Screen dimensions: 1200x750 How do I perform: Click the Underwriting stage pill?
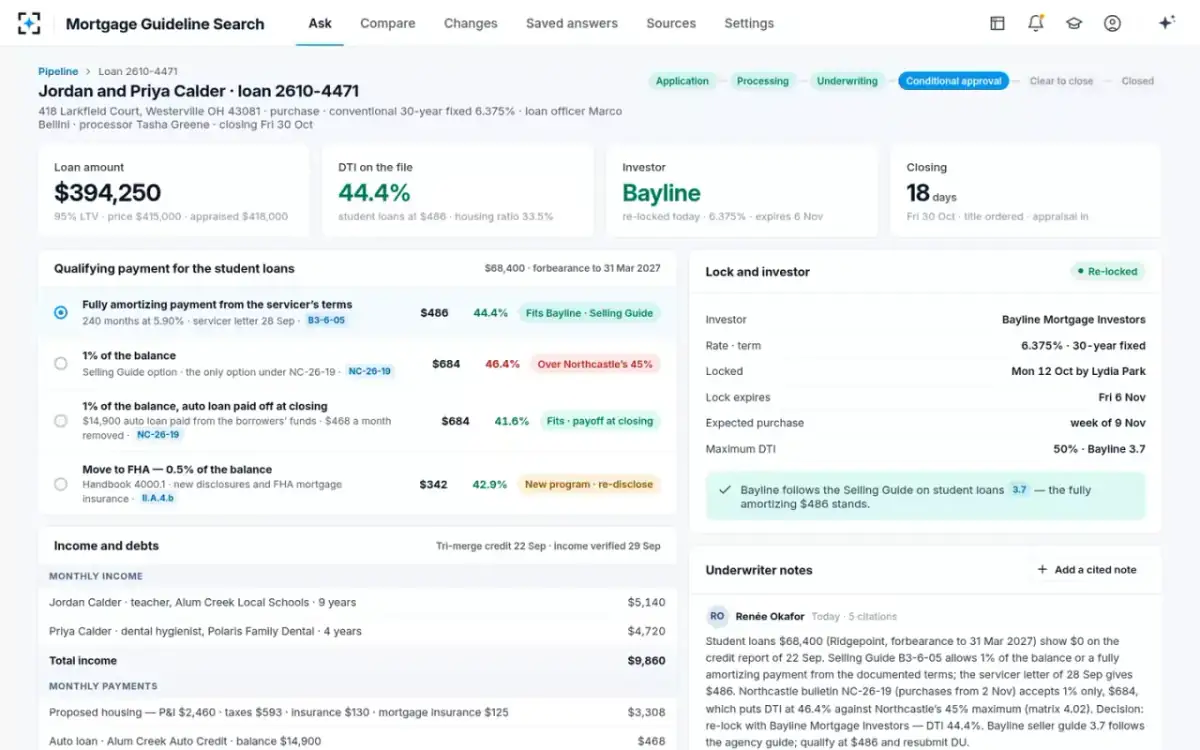coord(847,81)
